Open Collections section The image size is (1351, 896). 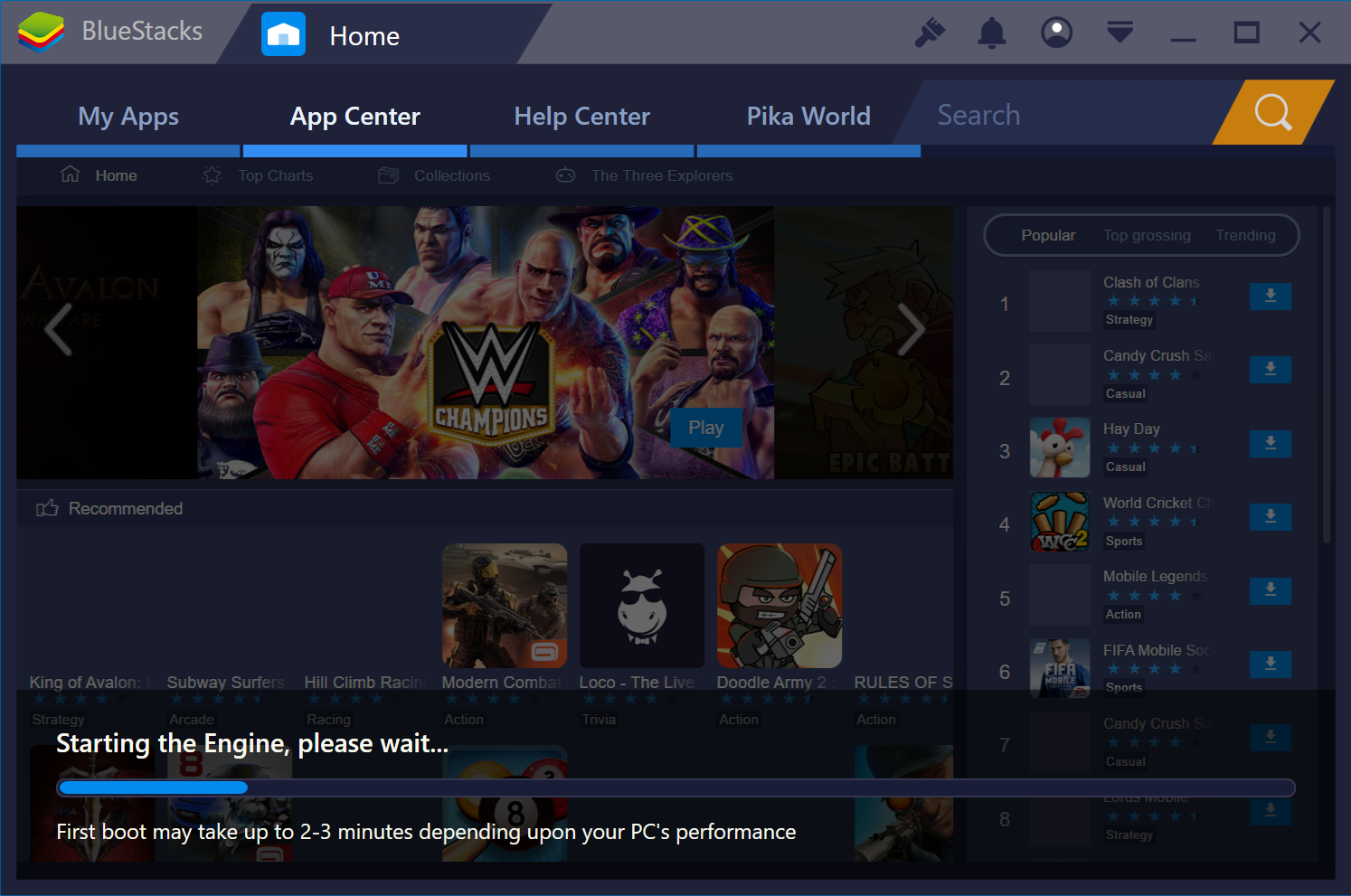(452, 175)
